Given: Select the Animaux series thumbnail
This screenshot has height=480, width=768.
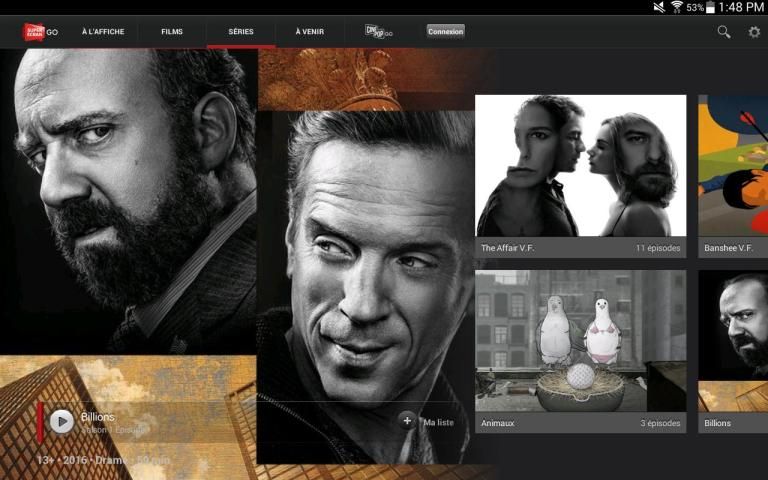Looking at the screenshot, I should tap(580, 340).
